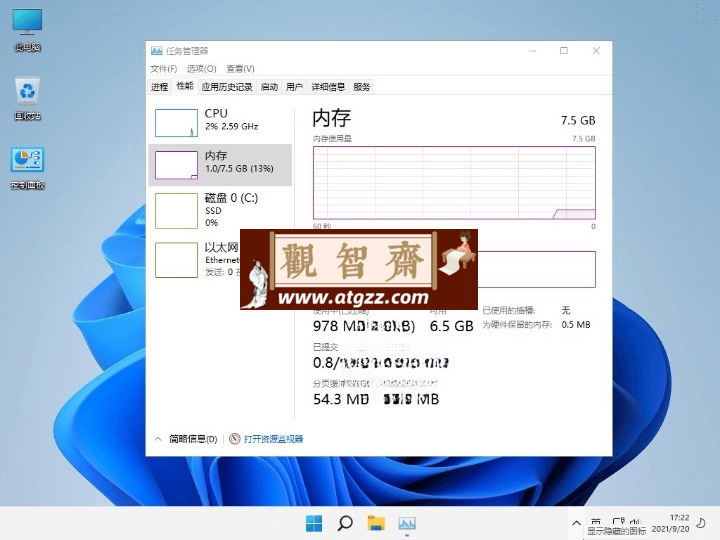
Task: Switch to the 启动 tab
Action: pyautogui.click(x=269, y=87)
